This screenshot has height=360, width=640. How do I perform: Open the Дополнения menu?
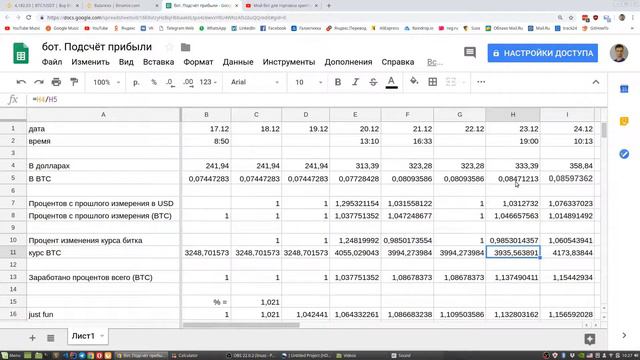click(x=348, y=62)
